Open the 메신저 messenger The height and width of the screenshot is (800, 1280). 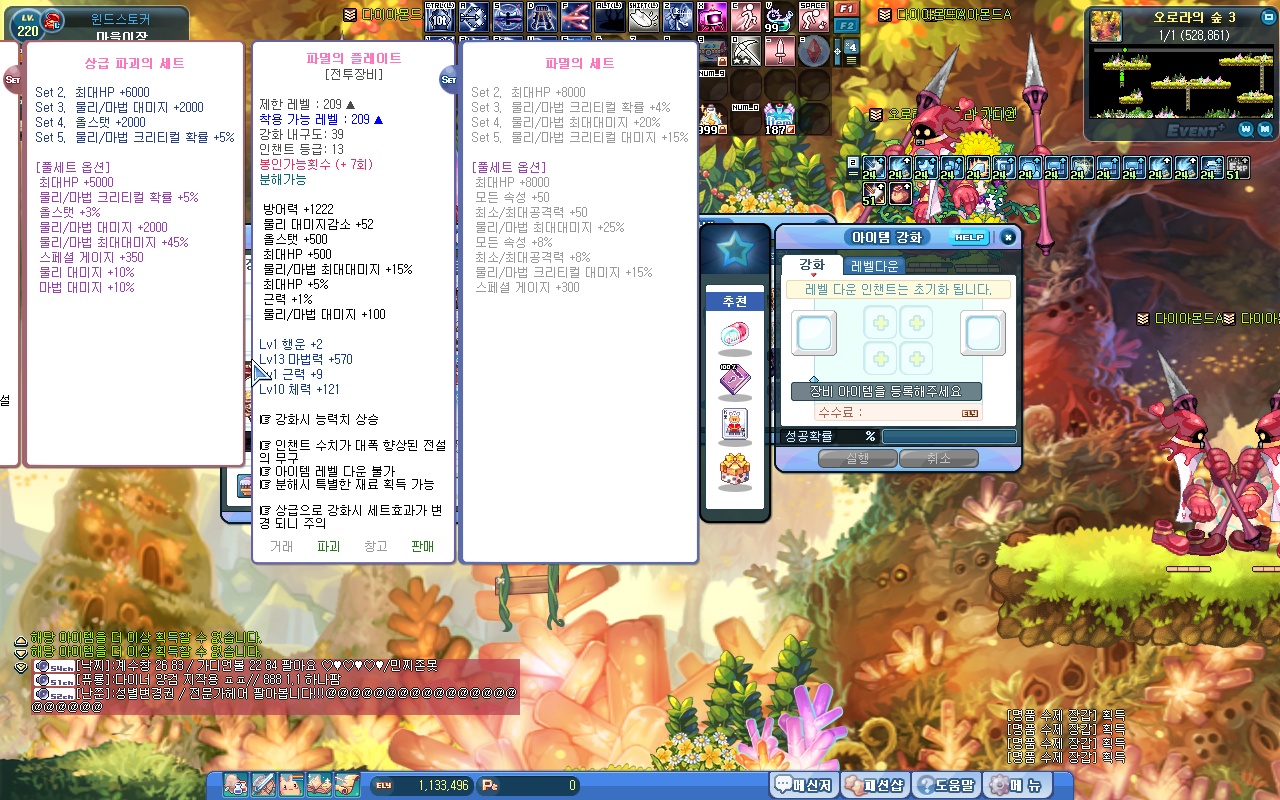[x=804, y=785]
